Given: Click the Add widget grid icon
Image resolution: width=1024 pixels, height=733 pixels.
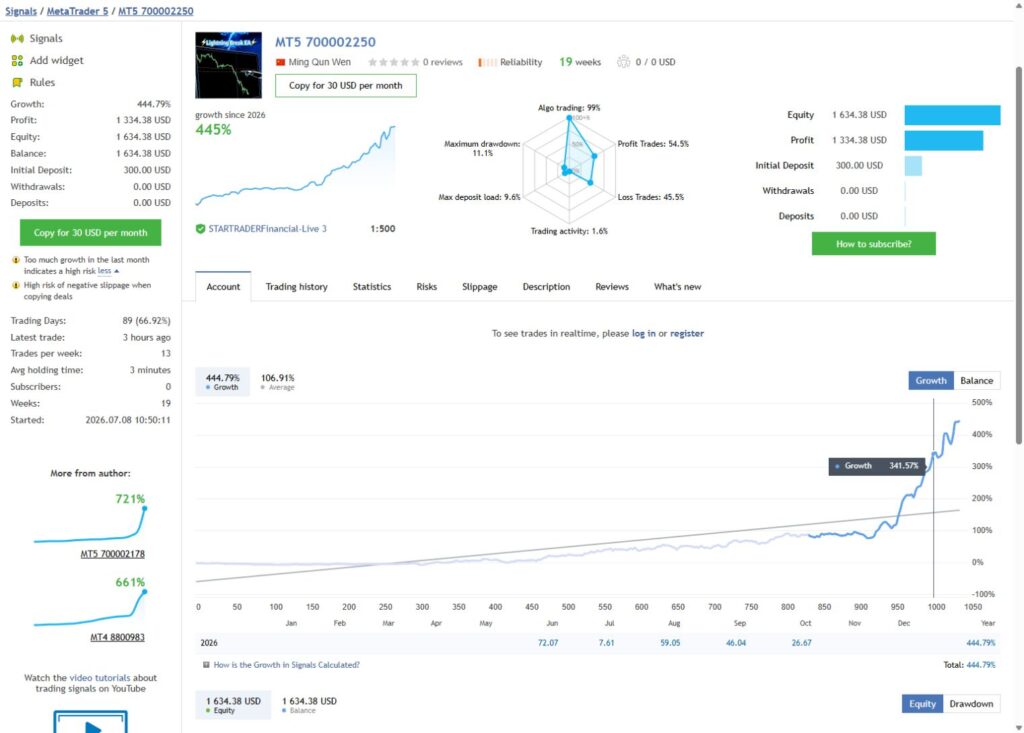Looking at the screenshot, I should point(17,61).
